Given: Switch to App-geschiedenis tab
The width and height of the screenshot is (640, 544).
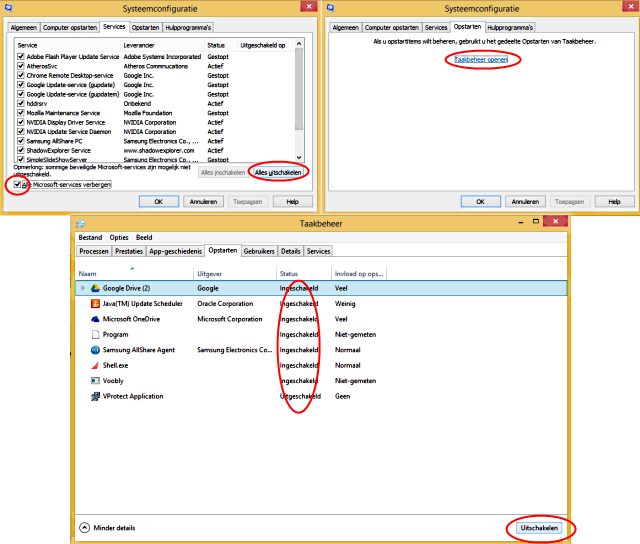Looking at the screenshot, I should point(176,251).
